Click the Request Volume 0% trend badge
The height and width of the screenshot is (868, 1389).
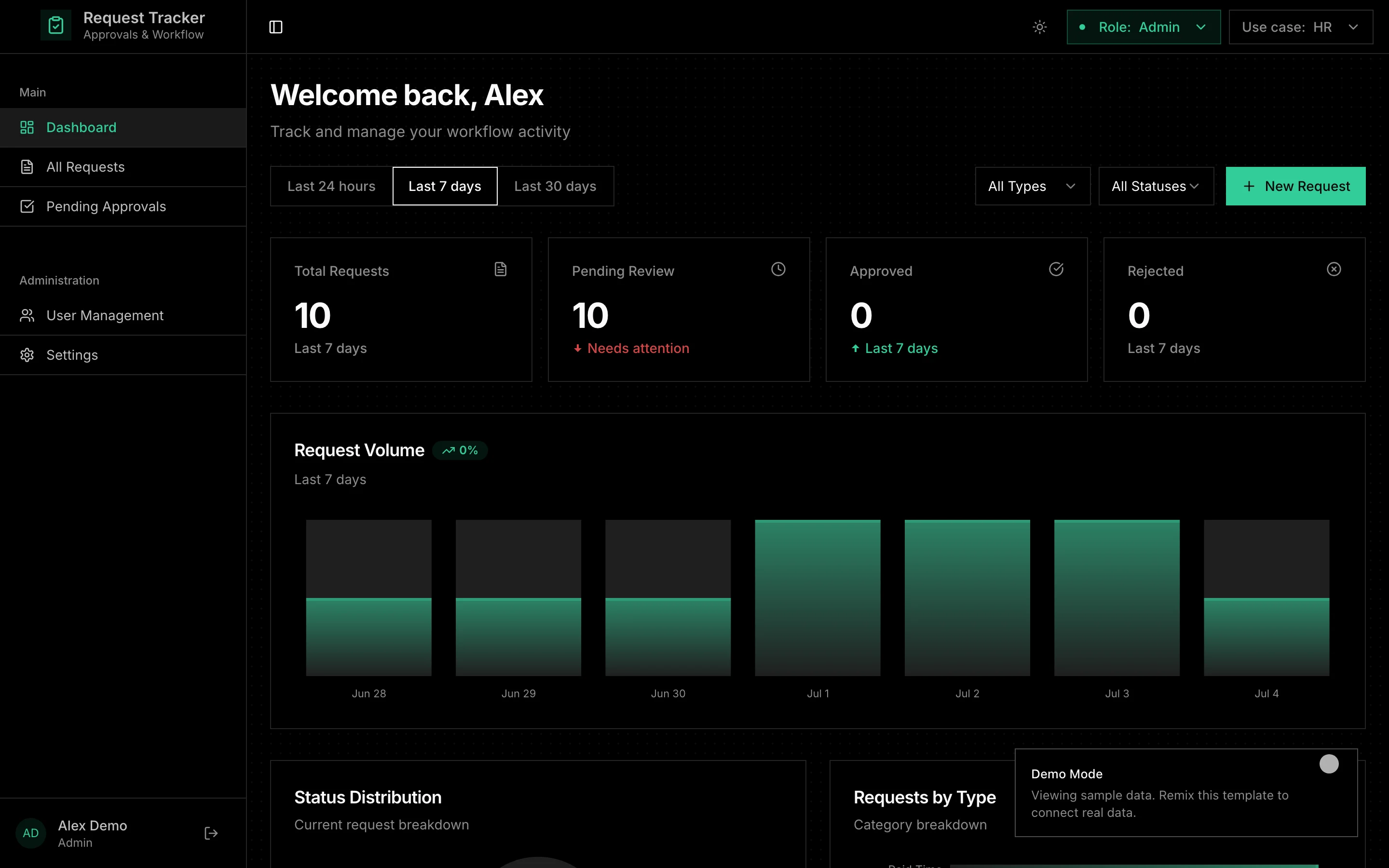click(x=460, y=451)
